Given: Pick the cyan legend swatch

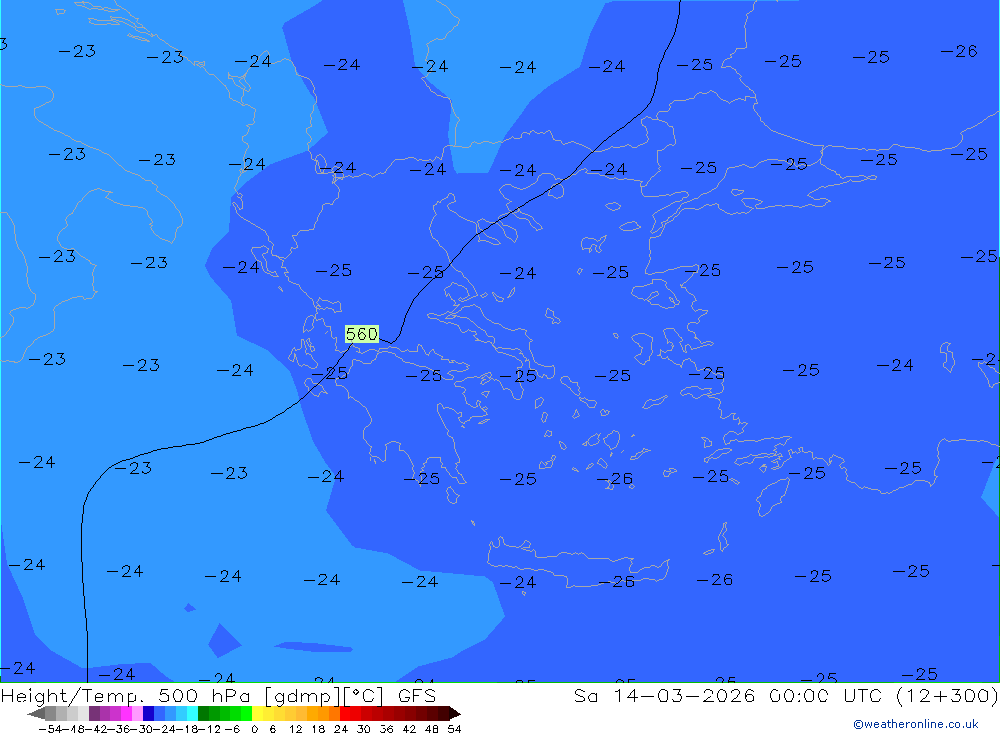Looking at the screenshot, I should tap(192, 713).
